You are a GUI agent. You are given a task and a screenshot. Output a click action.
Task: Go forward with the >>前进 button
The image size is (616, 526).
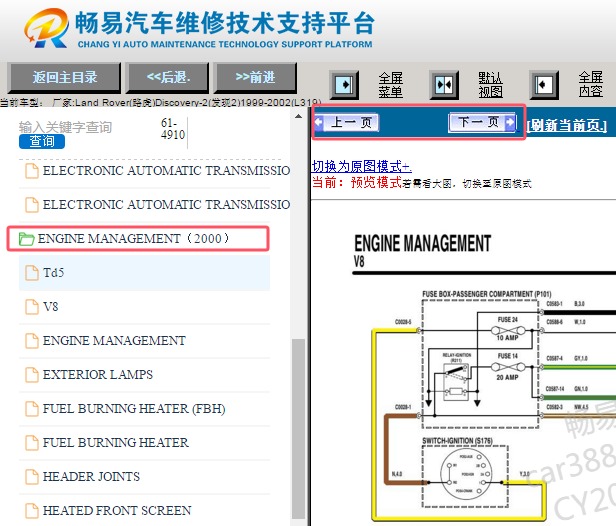[x=255, y=77]
